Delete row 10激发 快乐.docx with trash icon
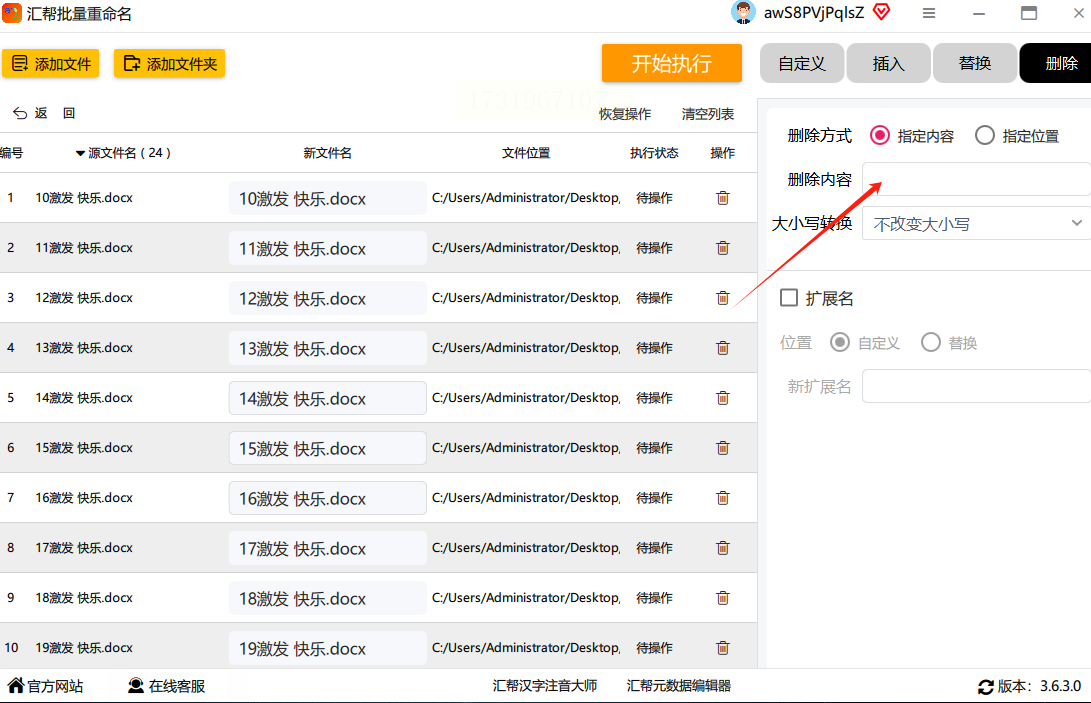The height and width of the screenshot is (703, 1091). coord(723,198)
